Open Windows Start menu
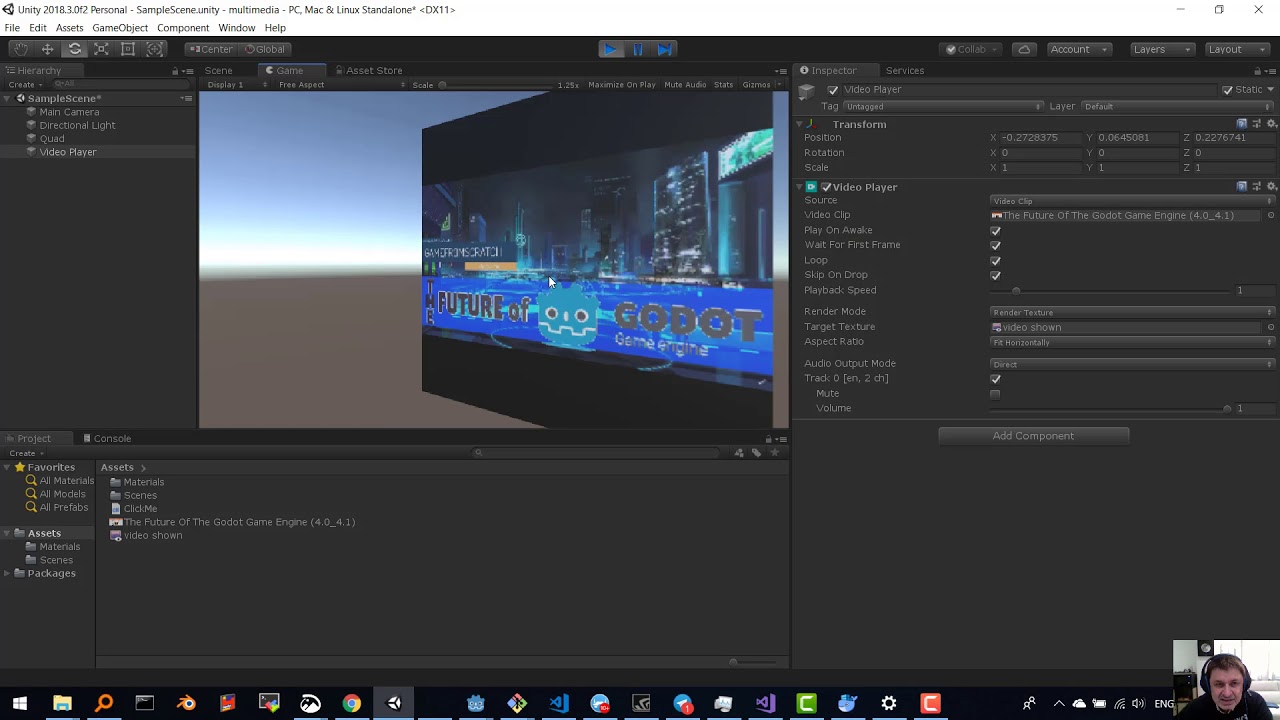Image resolution: width=1280 pixels, height=720 pixels. click(x=20, y=703)
